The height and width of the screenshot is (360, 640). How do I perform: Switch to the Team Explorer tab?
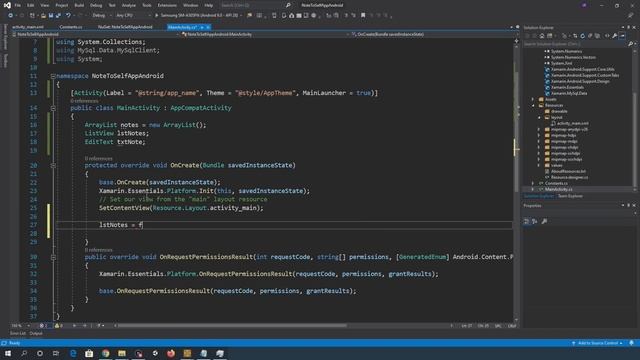pos(570,196)
